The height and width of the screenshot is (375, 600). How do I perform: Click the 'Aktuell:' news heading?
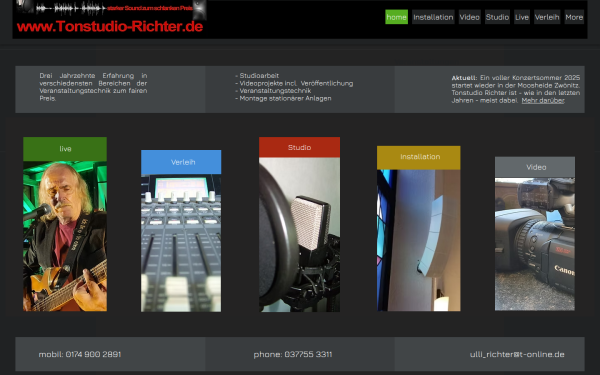pyautogui.click(x=464, y=78)
